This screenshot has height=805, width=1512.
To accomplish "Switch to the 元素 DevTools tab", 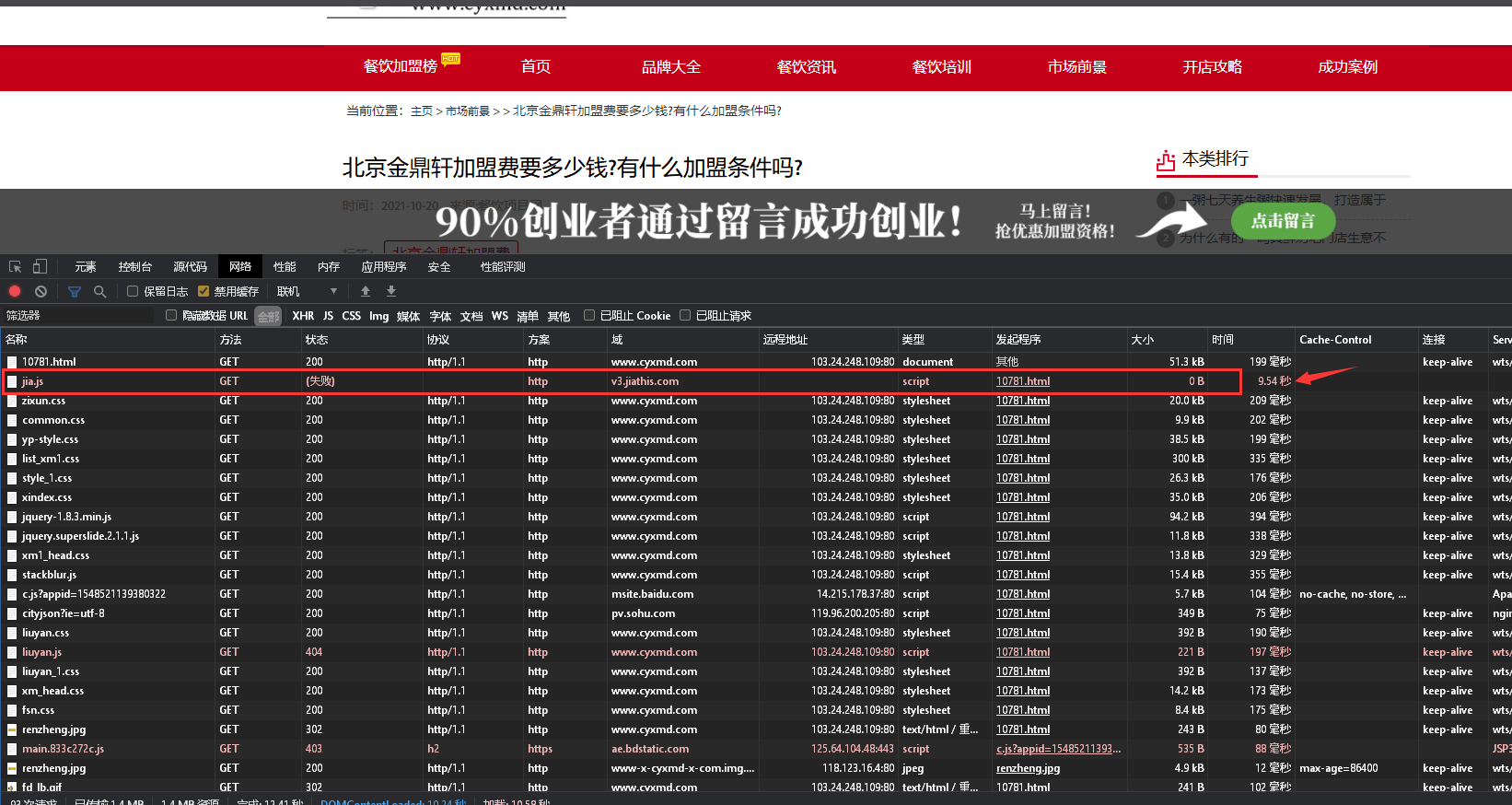I will (86, 267).
